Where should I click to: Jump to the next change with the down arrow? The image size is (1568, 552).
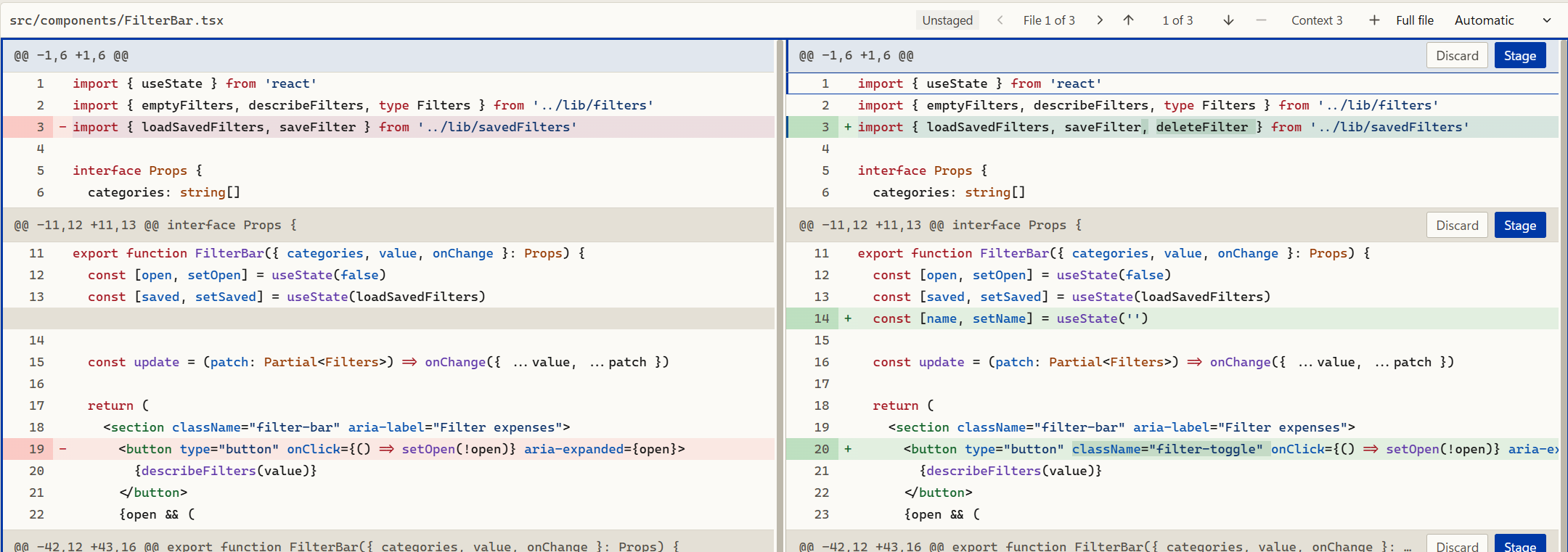[x=1228, y=20]
